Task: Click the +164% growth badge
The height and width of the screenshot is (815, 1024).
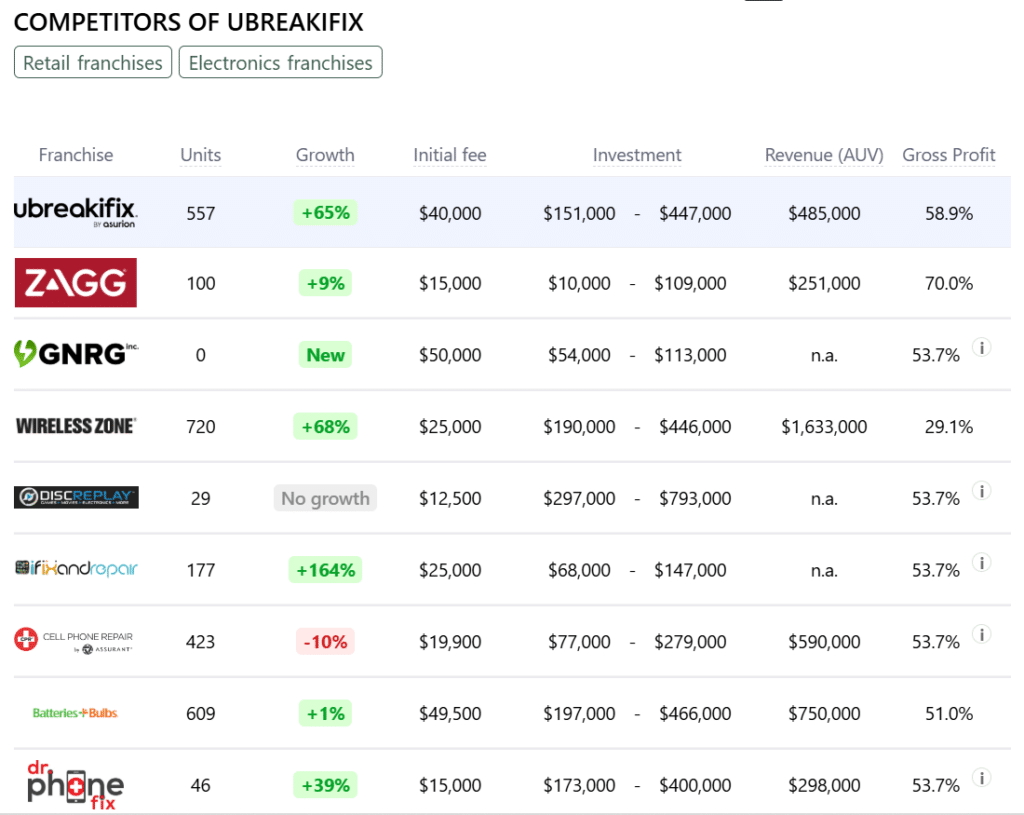Action: 325,569
